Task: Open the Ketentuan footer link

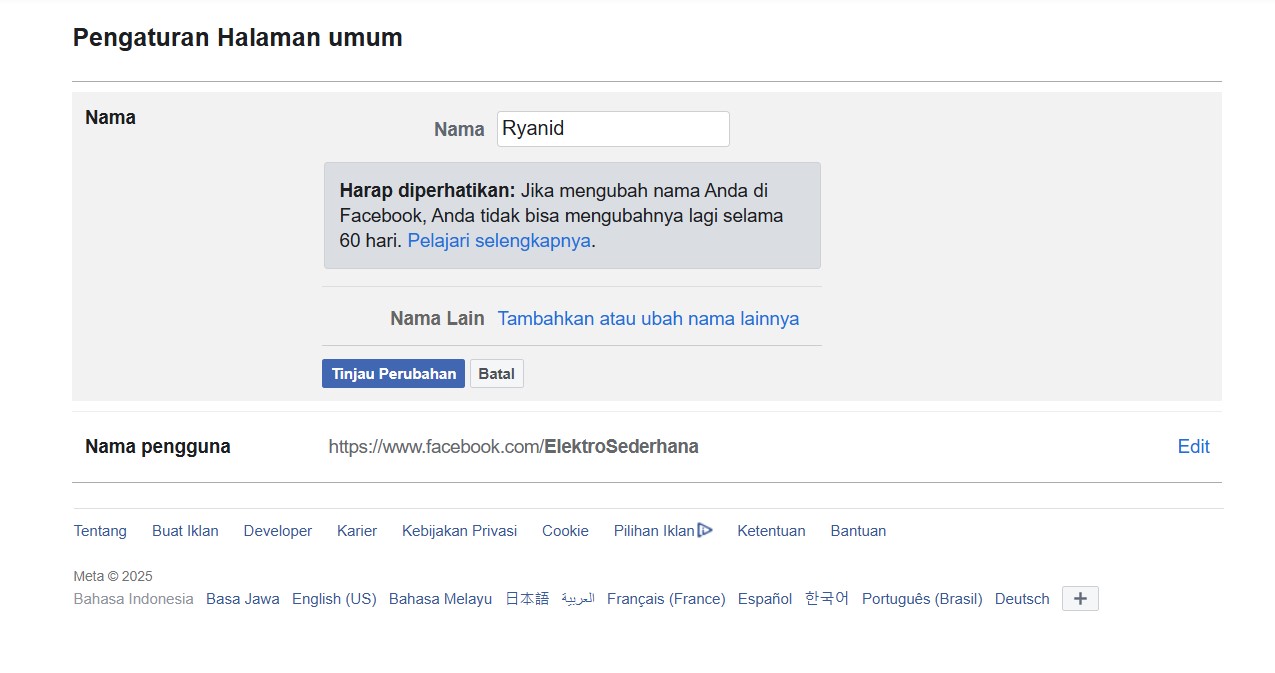Action: [771, 531]
